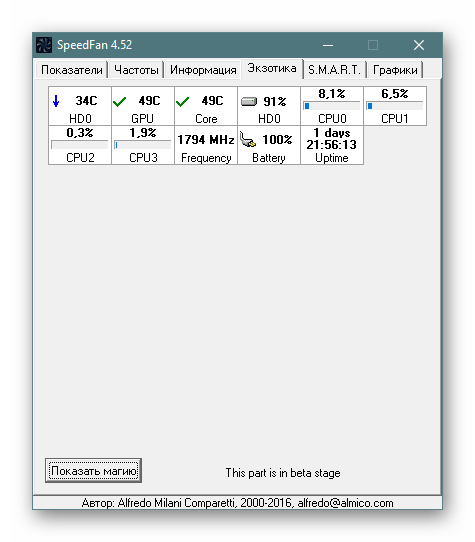This screenshot has width=475, height=542.
Task: Go to the Информация tab
Action: pyautogui.click(x=203, y=70)
